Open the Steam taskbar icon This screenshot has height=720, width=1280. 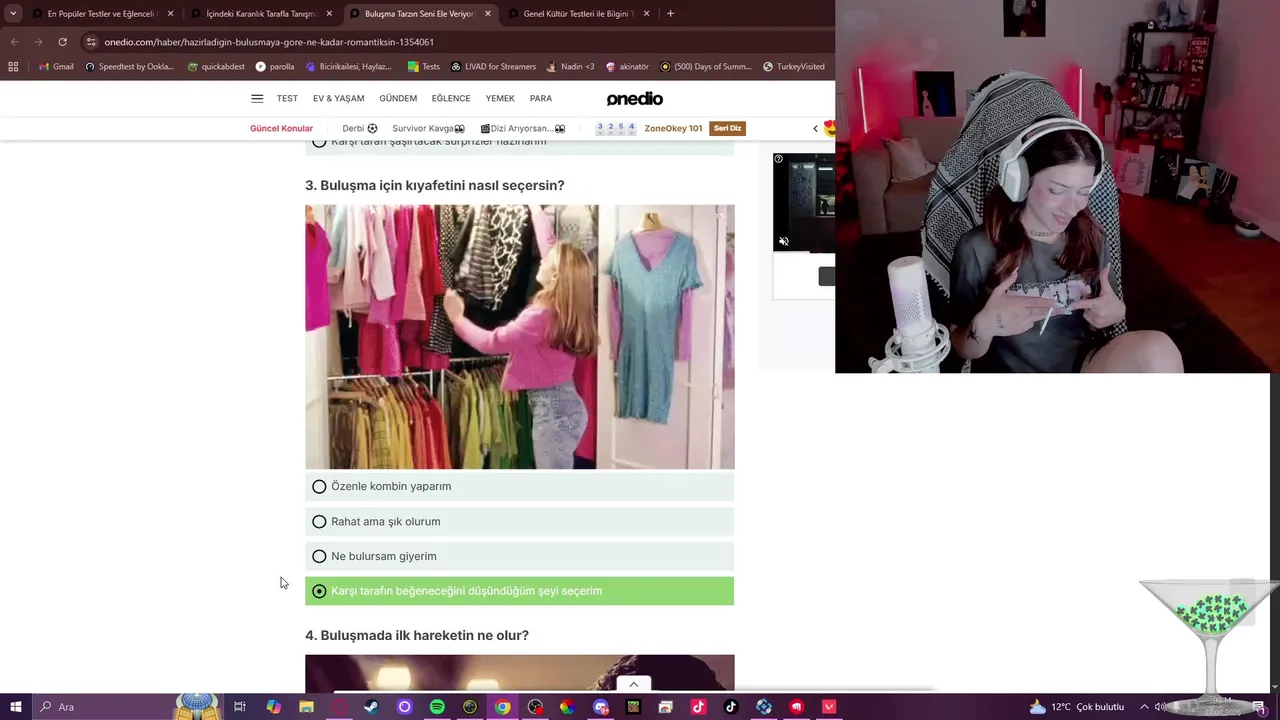(x=371, y=707)
